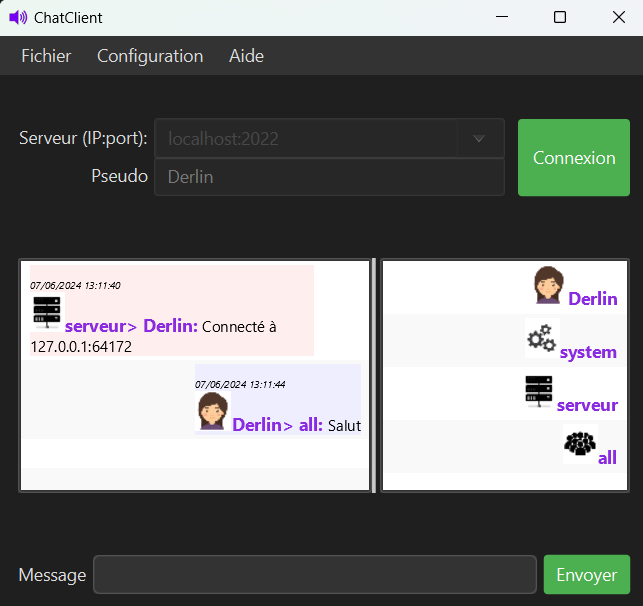Focus the Message input box
The height and width of the screenshot is (606, 643).
315,574
